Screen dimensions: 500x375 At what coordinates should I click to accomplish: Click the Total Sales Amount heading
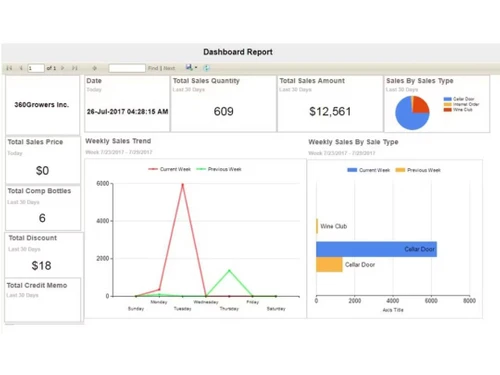tap(312, 81)
